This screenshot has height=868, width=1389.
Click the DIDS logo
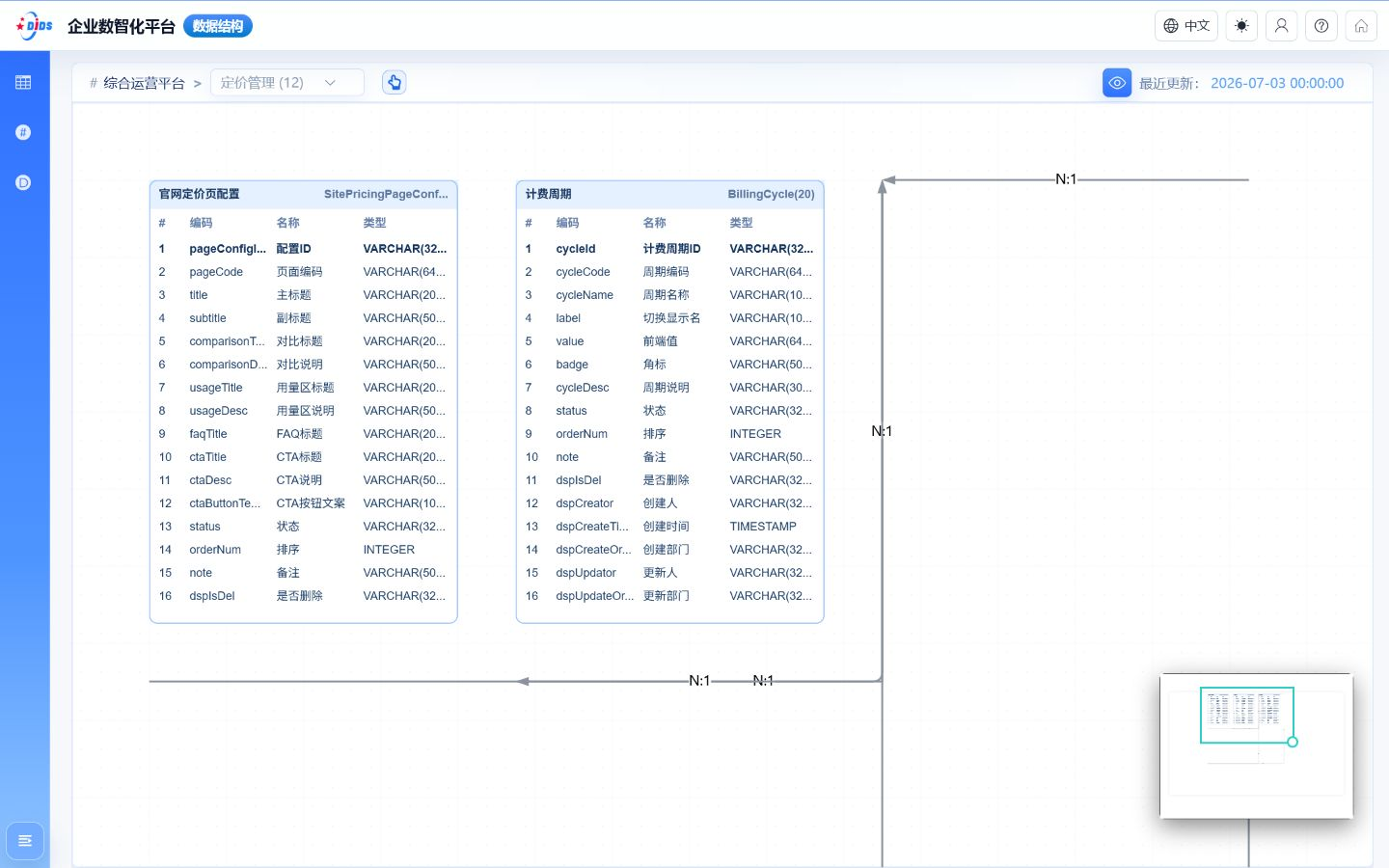[x=34, y=26]
